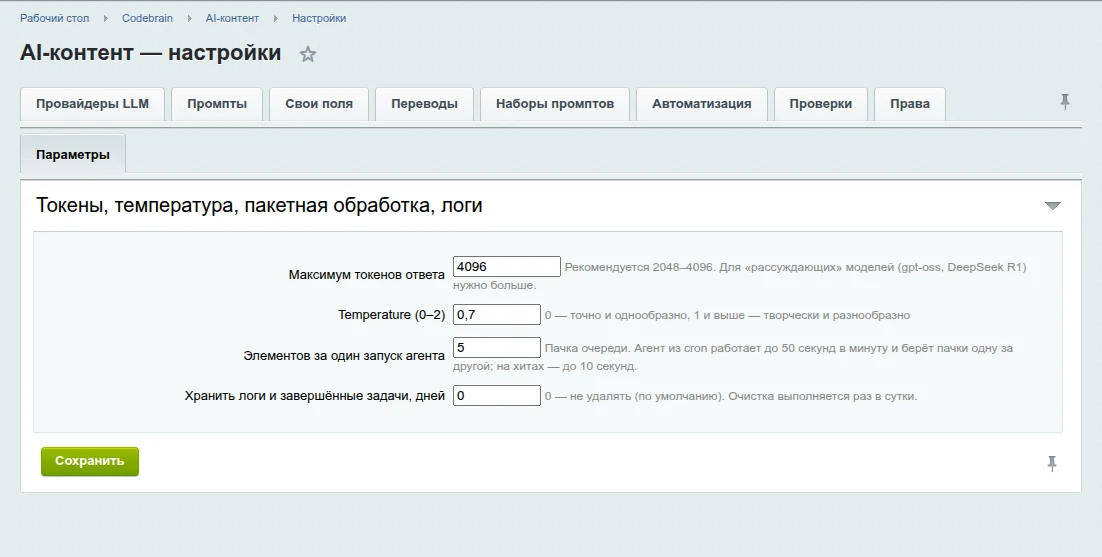Open the Провайдеры LLM tab
This screenshot has height=557, width=1102.
pyautogui.click(x=93, y=104)
